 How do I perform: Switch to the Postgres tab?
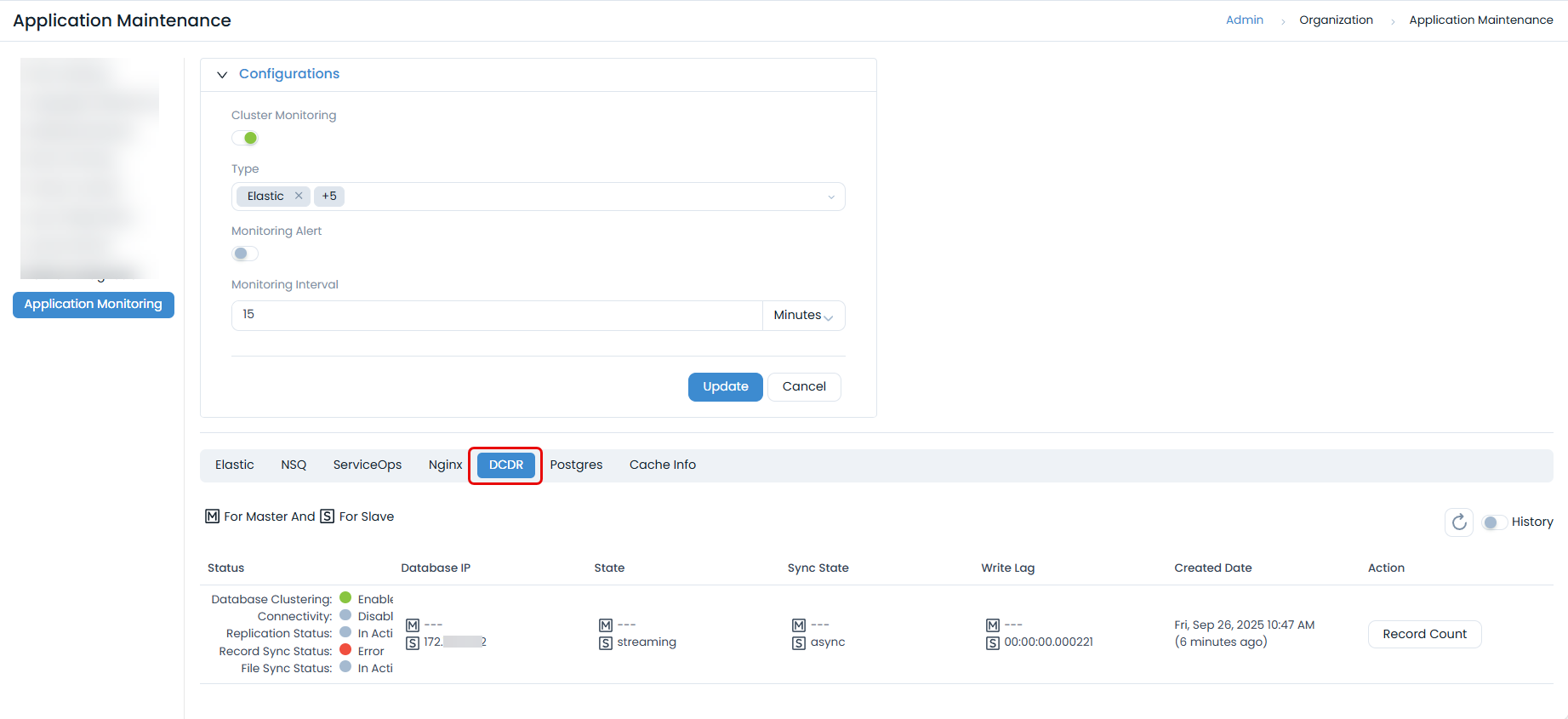(576, 465)
